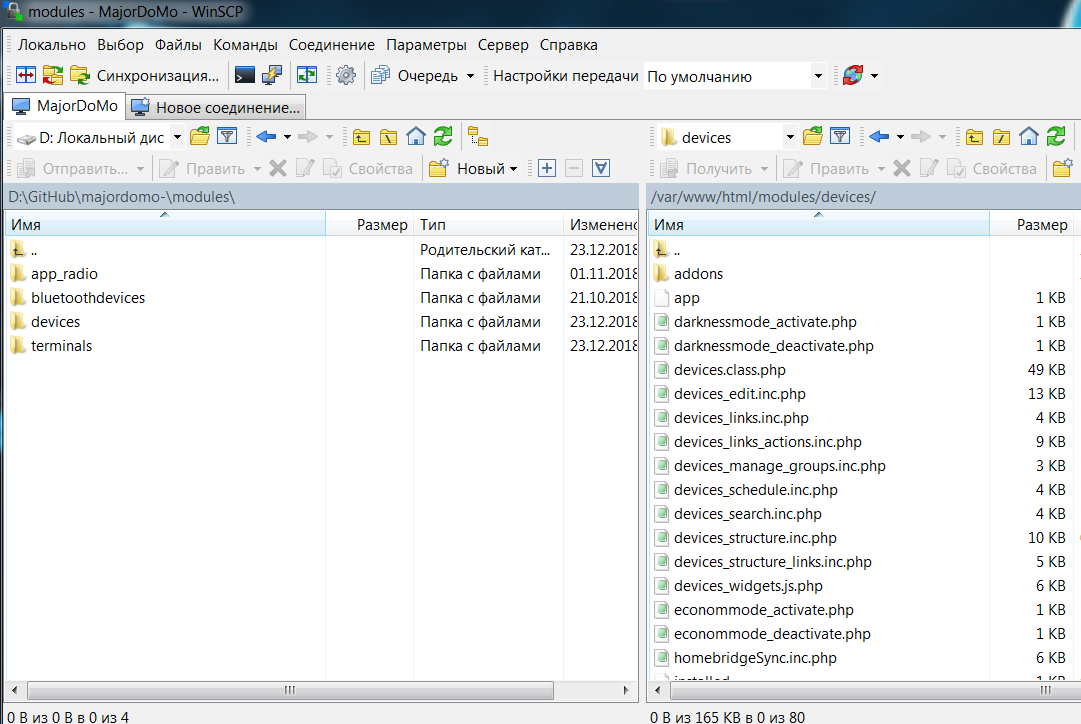Refresh the remote panel listing
Screen dimensions: 1081x724
pyautogui.click(x=1056, y=137)
